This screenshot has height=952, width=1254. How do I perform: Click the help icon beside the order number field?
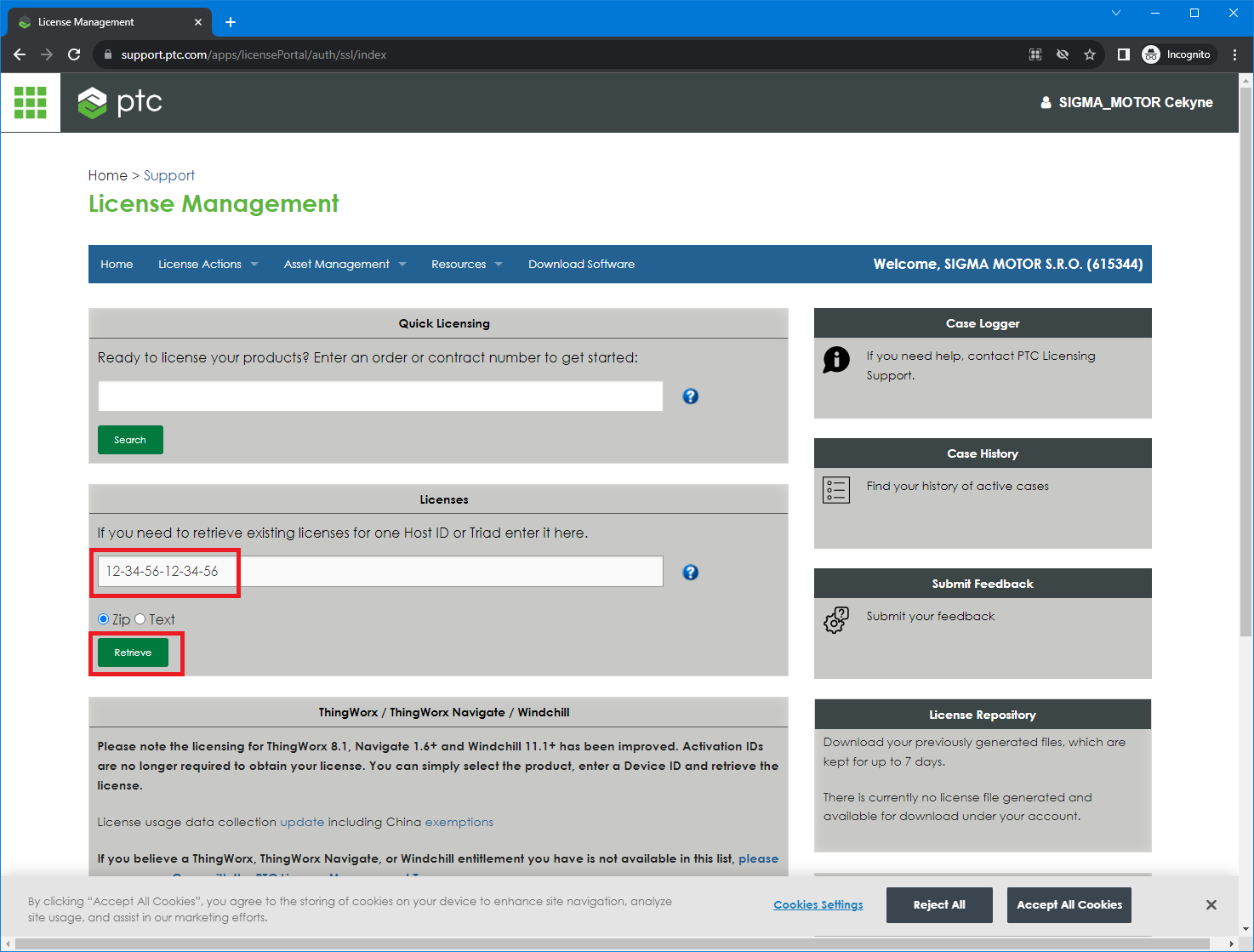[x=690, y=396]
